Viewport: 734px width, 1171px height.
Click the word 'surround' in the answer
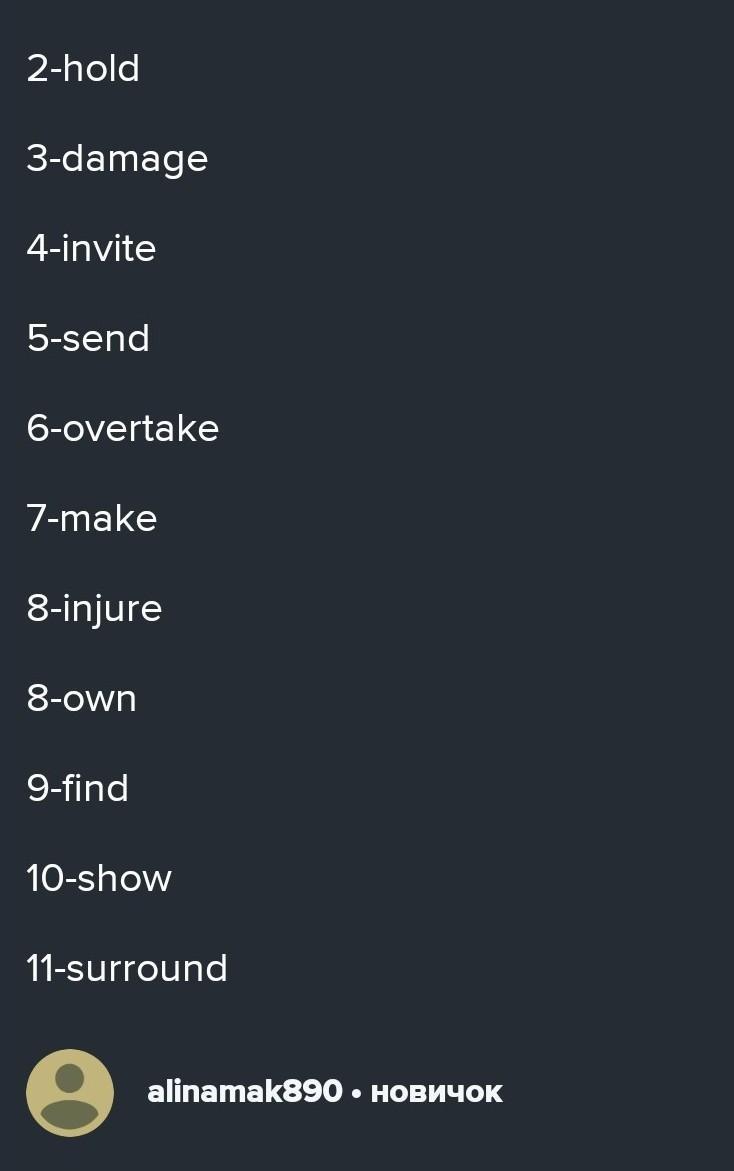[147, 969]
